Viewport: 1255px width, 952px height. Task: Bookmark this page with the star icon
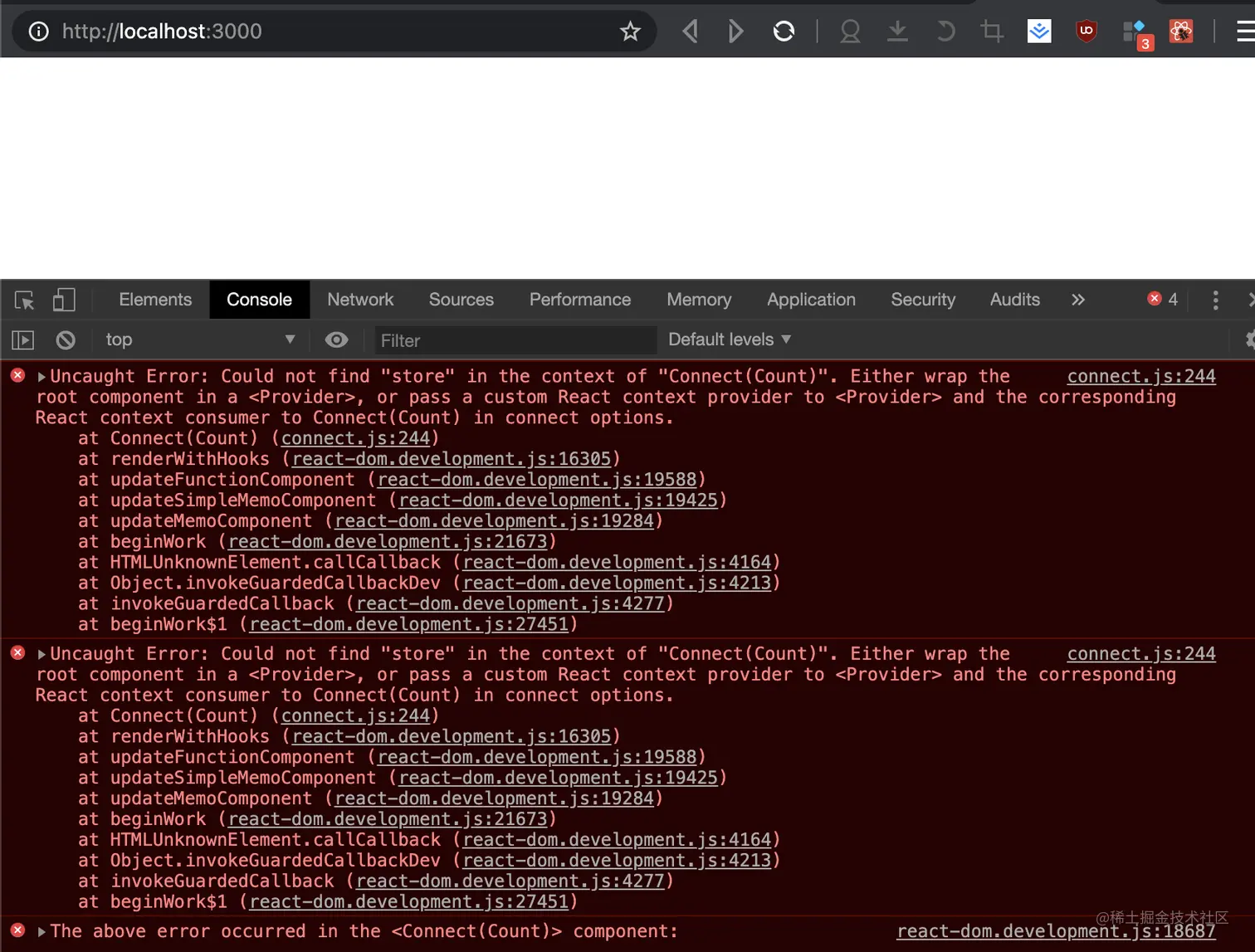coord(630,32)
